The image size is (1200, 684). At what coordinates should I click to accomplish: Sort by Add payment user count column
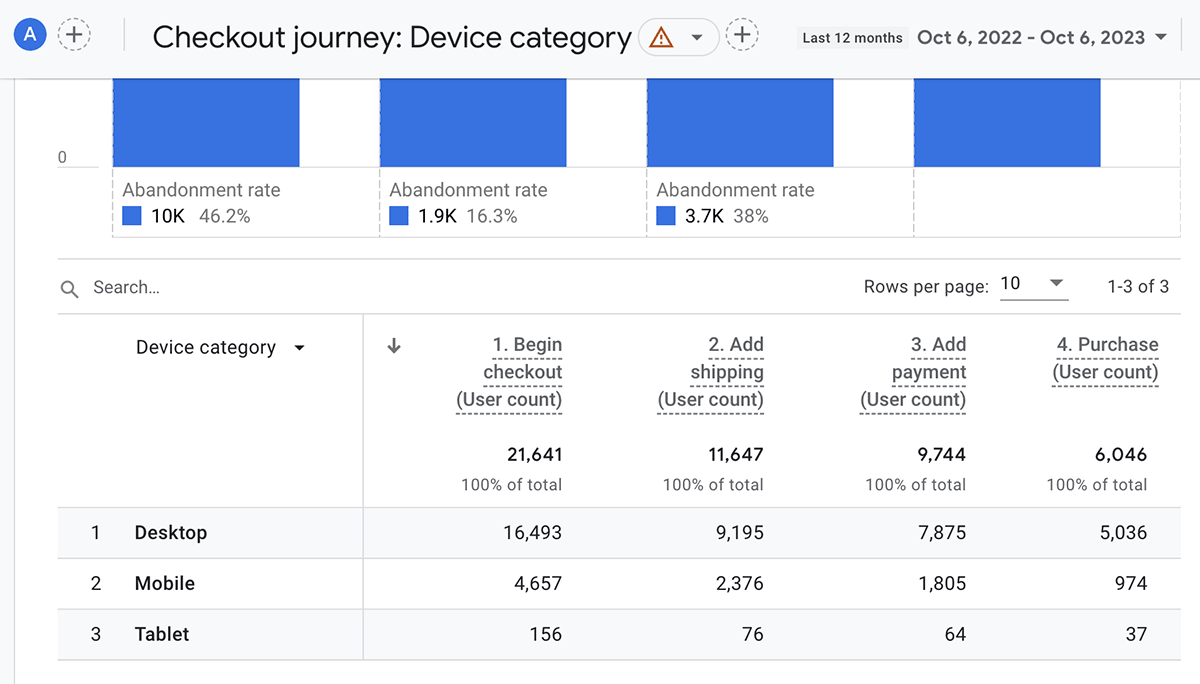click(x=913, y=372)
